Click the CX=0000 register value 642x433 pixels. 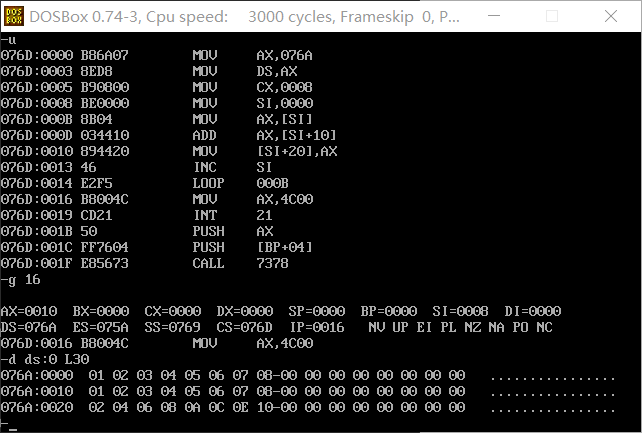(173, 311)
